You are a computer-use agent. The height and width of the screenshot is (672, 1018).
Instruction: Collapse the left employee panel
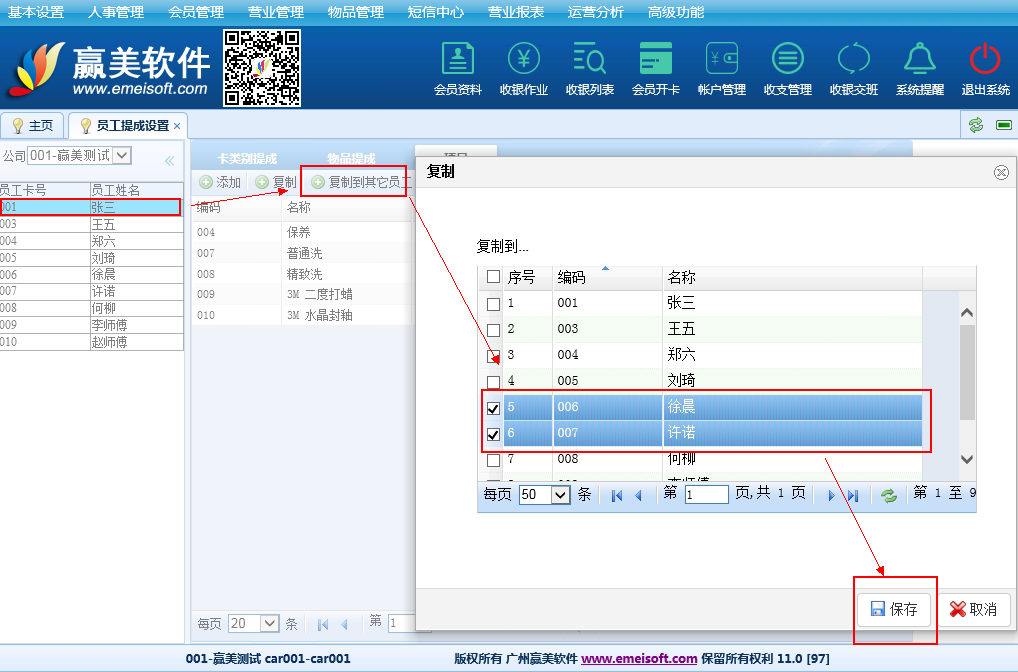169,160
